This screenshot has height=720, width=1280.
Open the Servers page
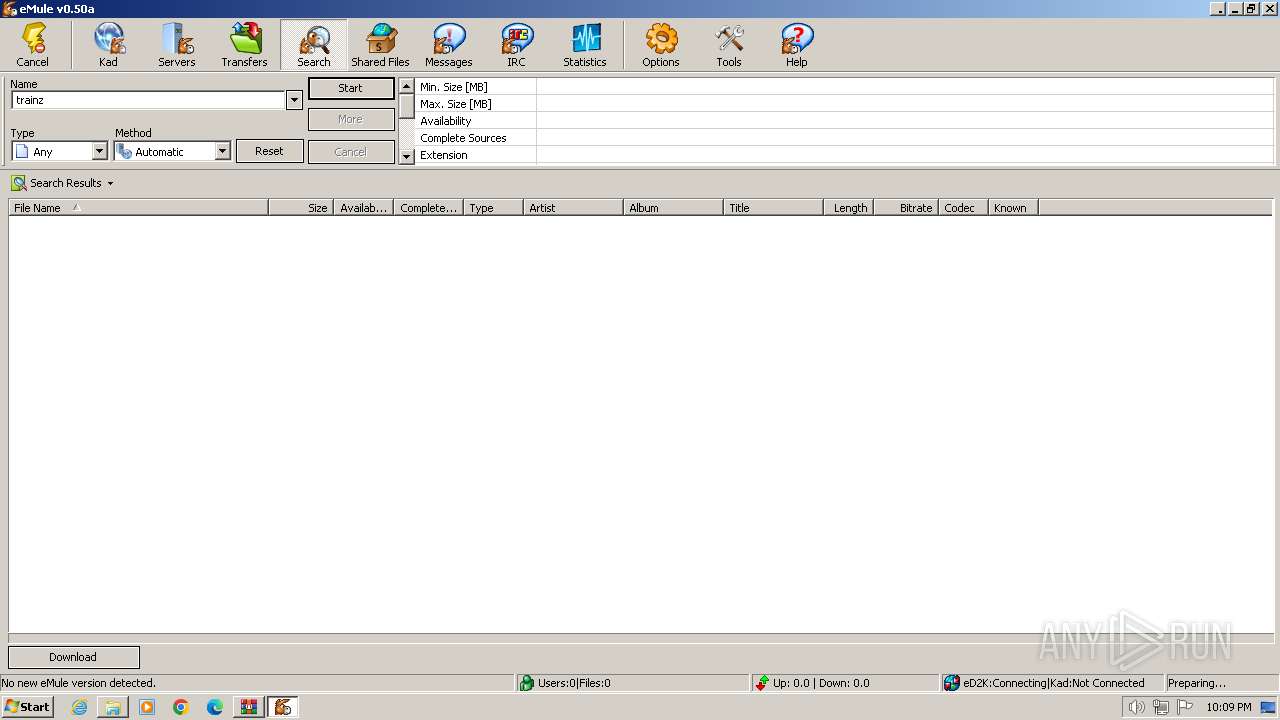click(176, 45)
